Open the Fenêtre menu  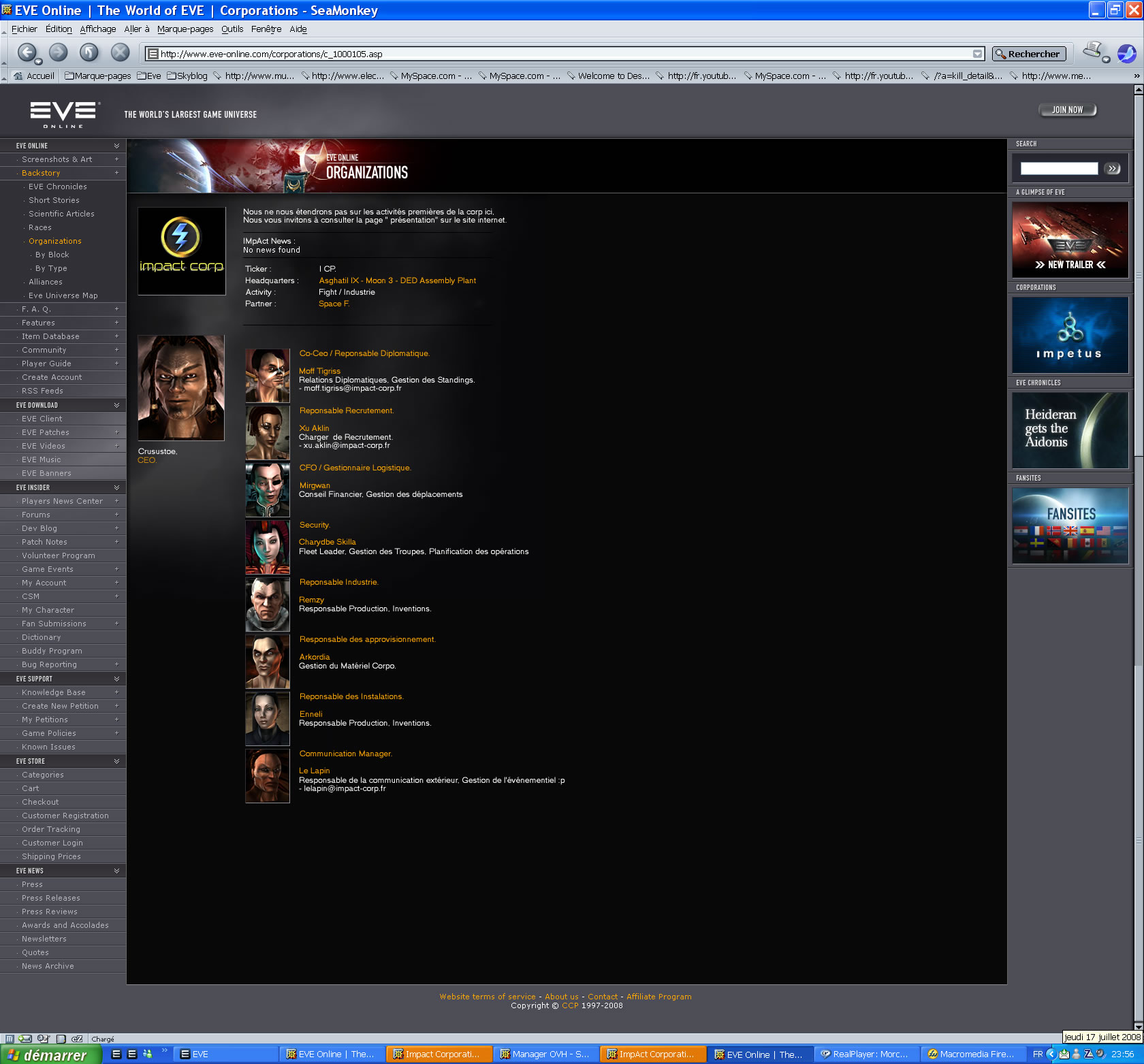(x=266, y=29)
